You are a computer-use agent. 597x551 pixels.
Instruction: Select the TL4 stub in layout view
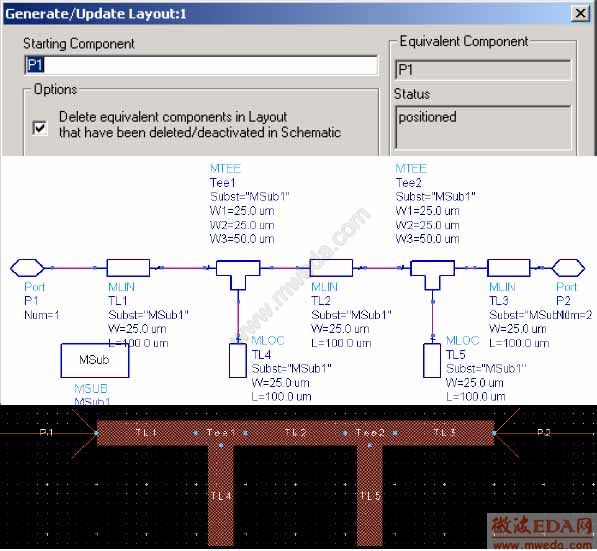(x=221, y=496)
